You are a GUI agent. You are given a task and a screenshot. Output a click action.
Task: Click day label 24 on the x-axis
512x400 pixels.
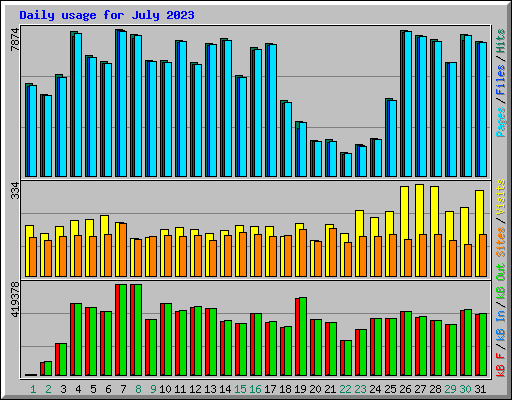click(375, 389)
